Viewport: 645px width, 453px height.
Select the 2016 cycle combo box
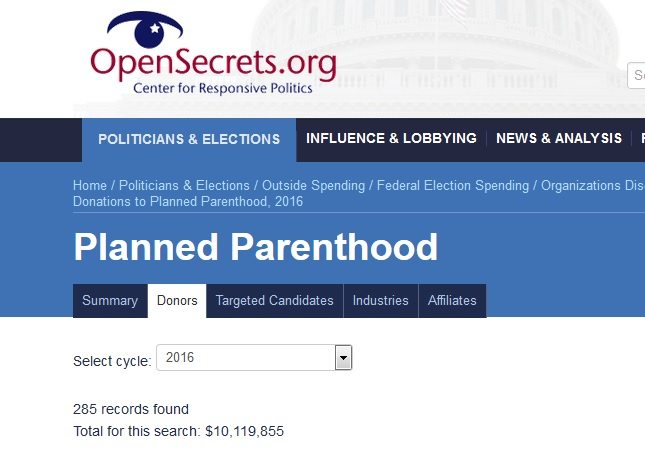(x=254, y=358)
